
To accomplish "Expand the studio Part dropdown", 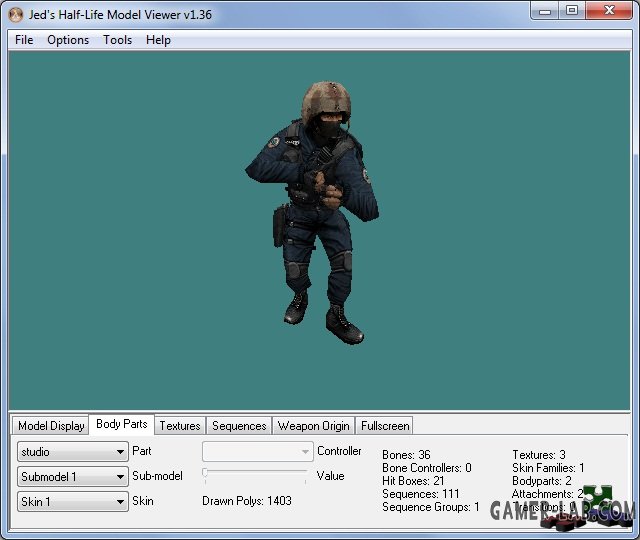I will point(73,451).
